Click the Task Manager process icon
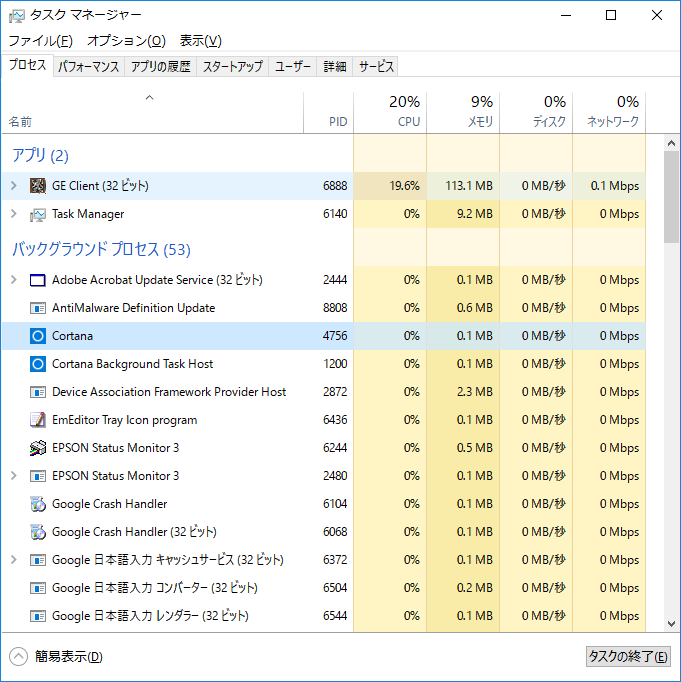 coord(38,214)
